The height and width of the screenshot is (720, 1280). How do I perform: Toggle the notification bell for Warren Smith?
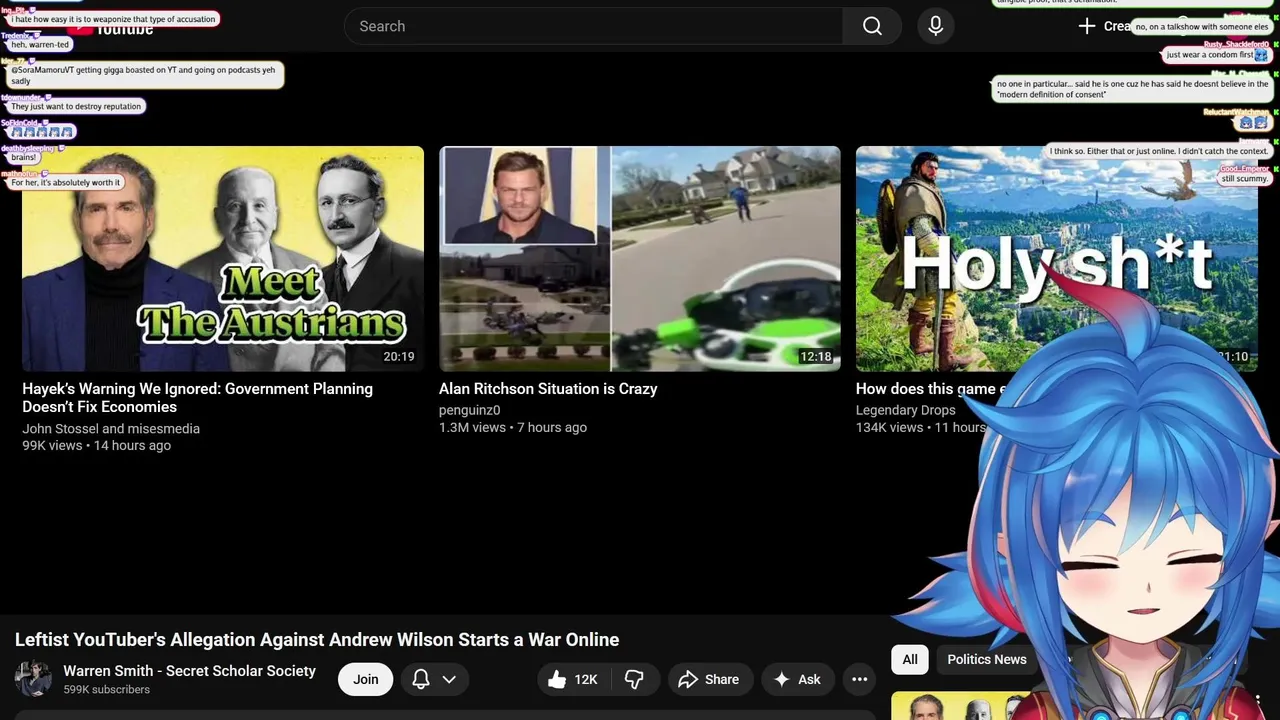(x=421, y=679)
